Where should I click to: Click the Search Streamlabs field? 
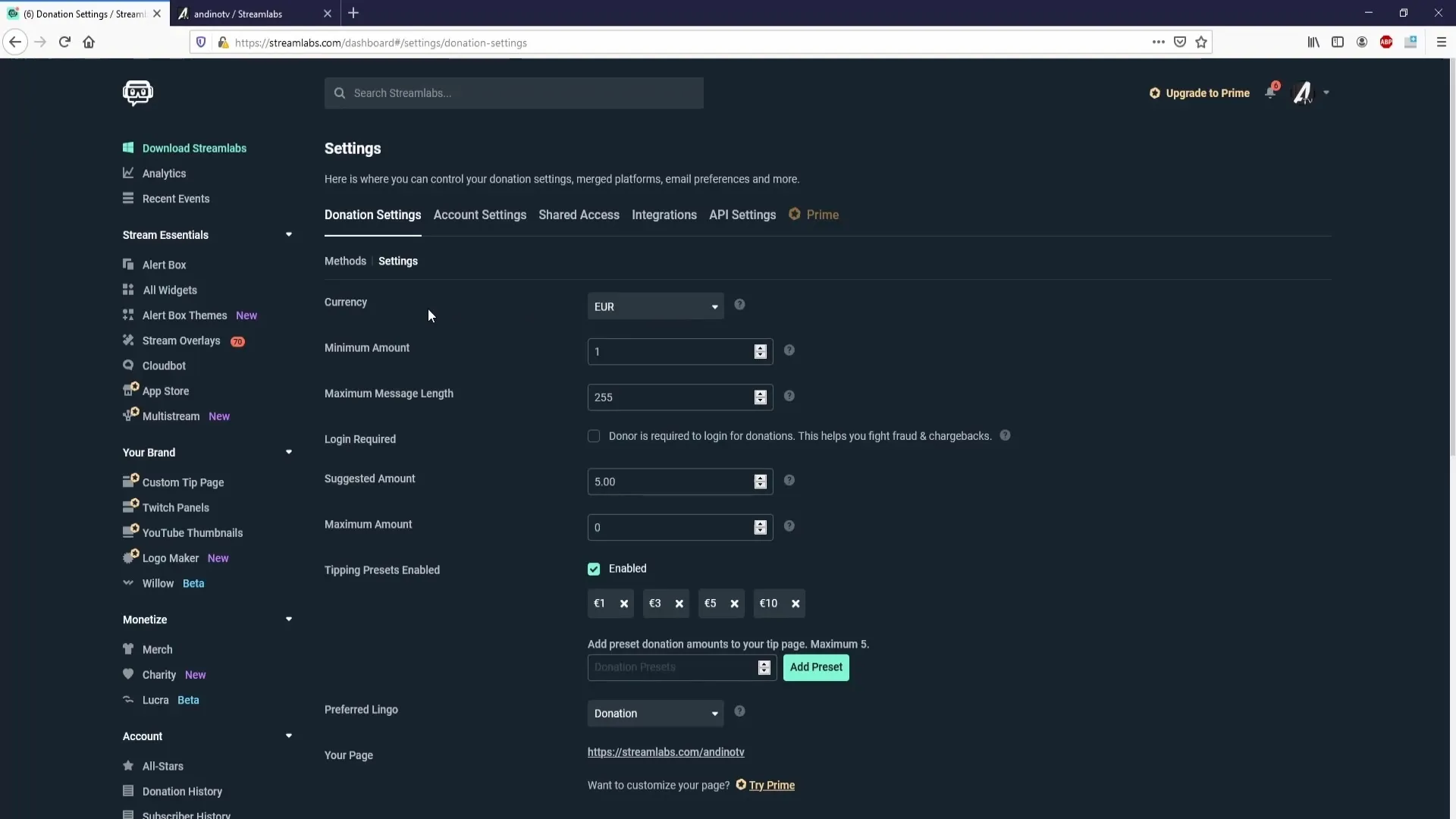(514, 93)
